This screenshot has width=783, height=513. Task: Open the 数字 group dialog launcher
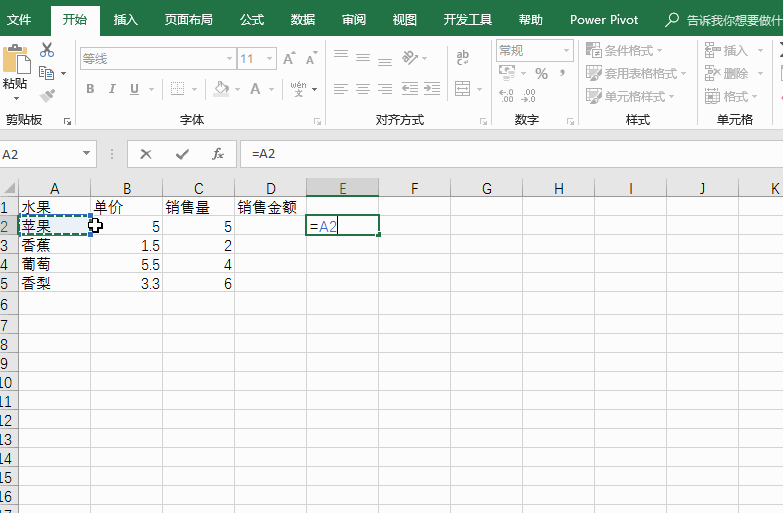[570, 121]
